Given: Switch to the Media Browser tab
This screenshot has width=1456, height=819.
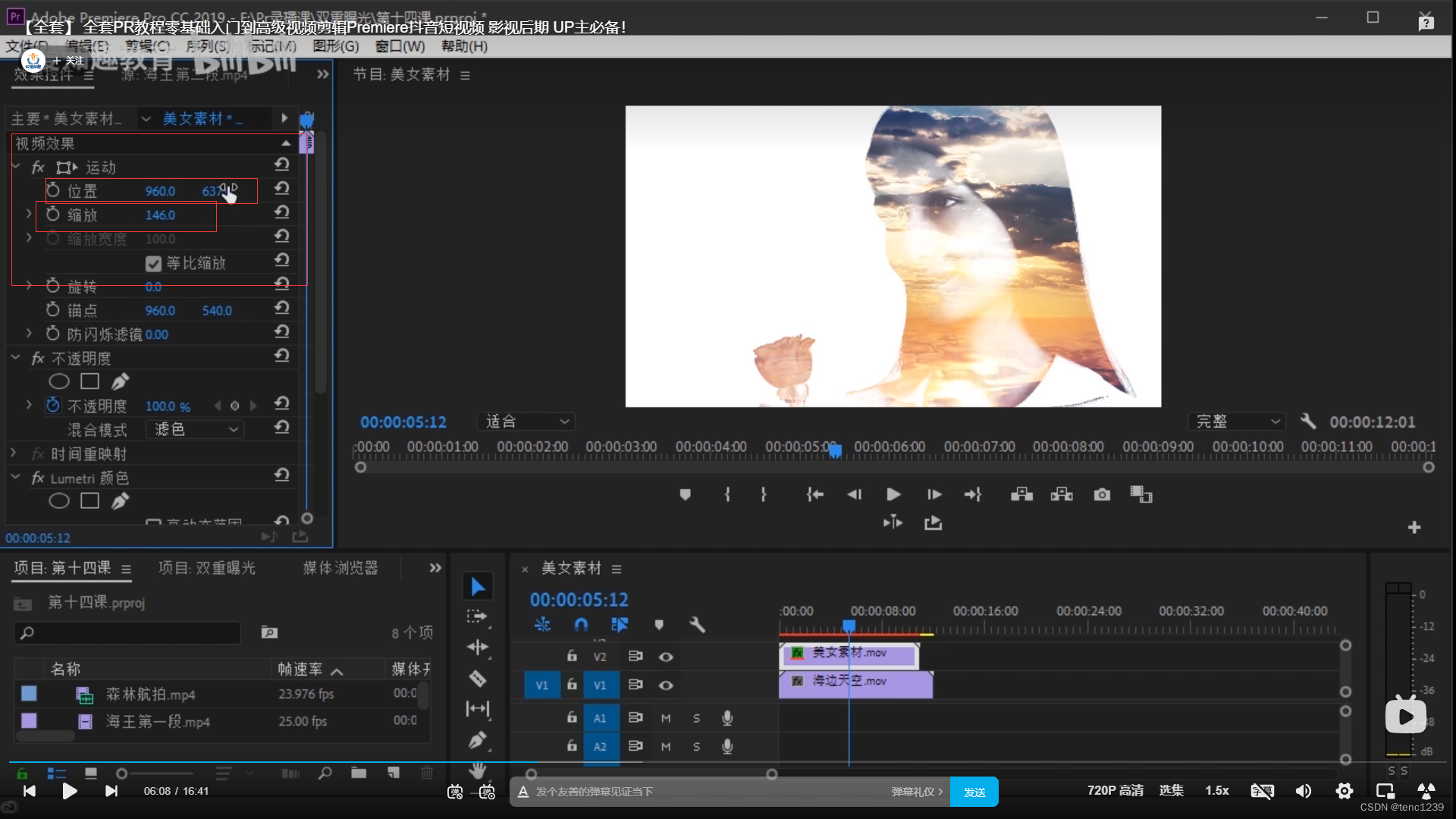Looking at the screenshot, I should click(340, 568).
